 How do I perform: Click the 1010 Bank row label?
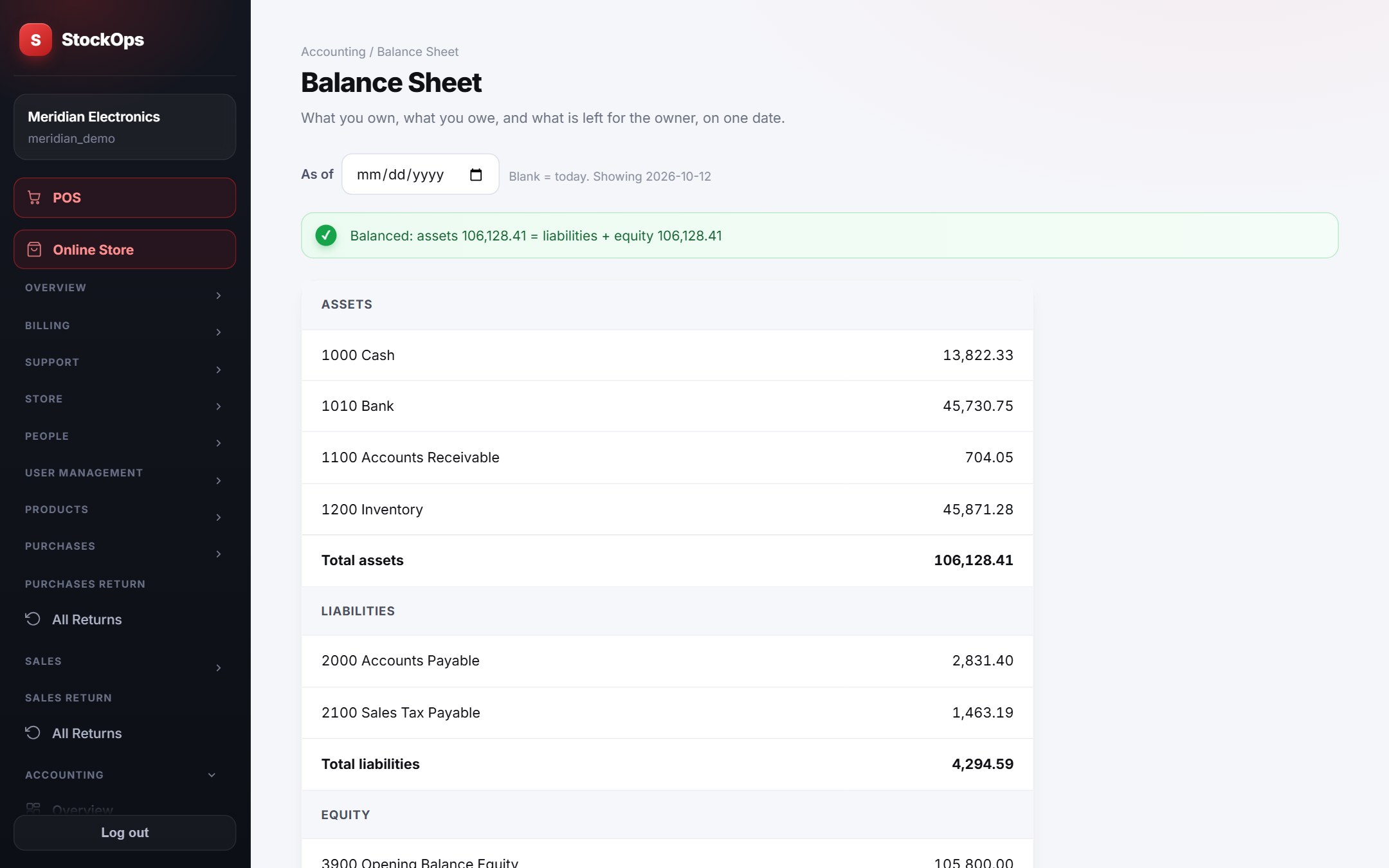[358, 406]
